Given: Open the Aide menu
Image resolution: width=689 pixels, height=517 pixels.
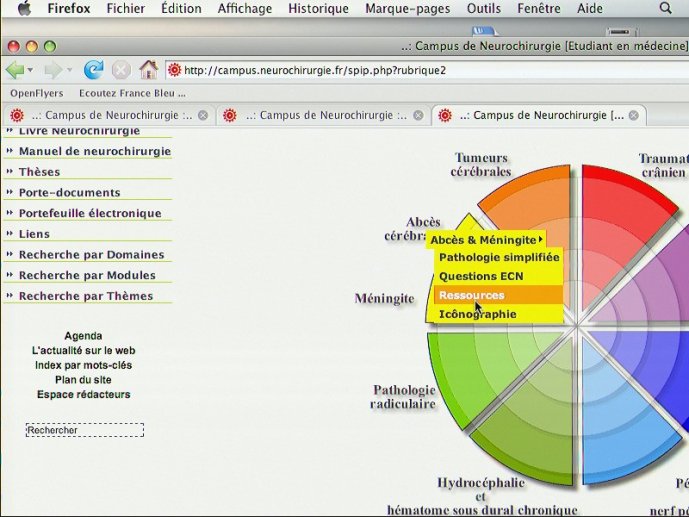Looking at the screenshot, I should pos(590,8).
